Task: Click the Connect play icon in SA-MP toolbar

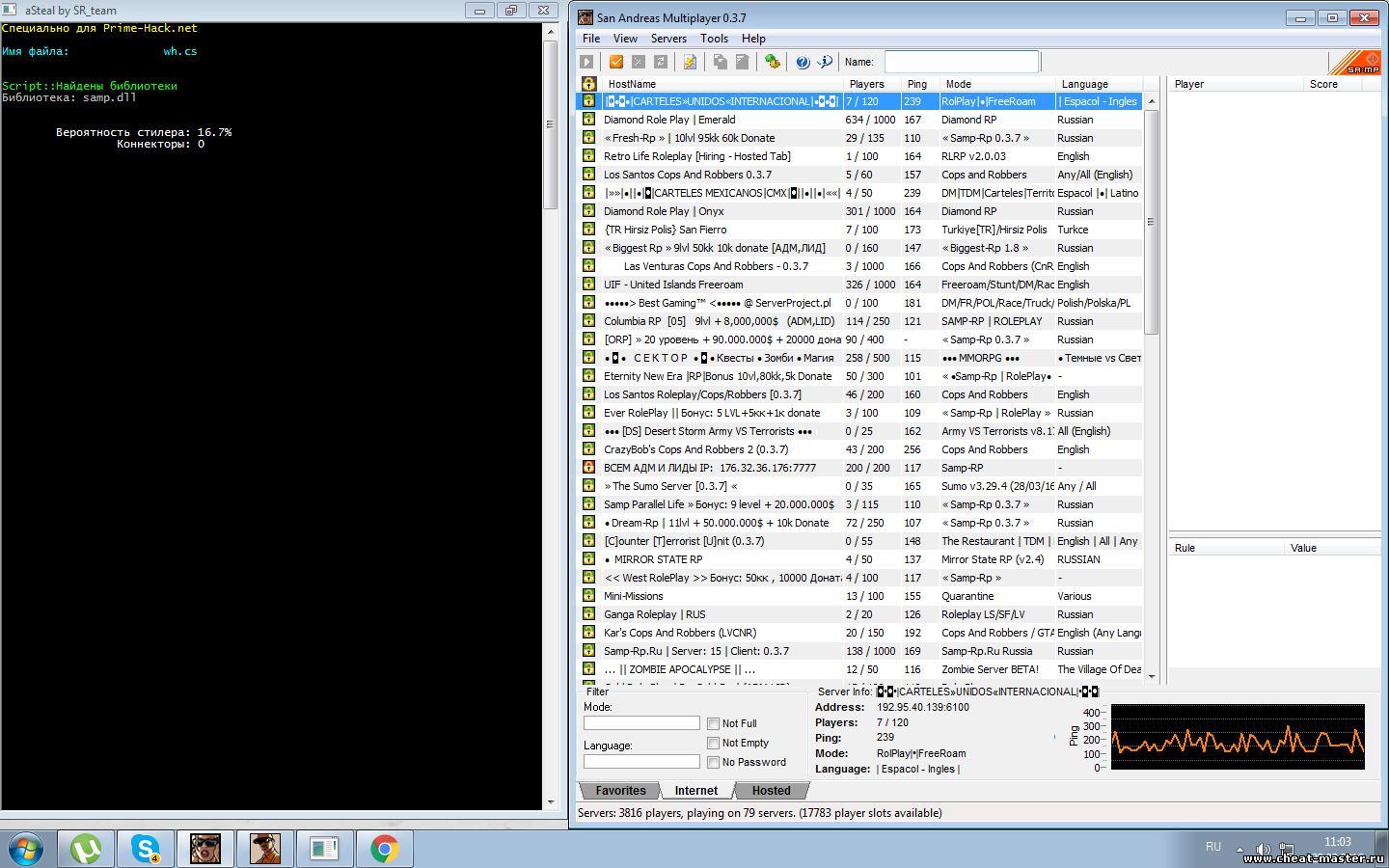Action: coord(586,62)
